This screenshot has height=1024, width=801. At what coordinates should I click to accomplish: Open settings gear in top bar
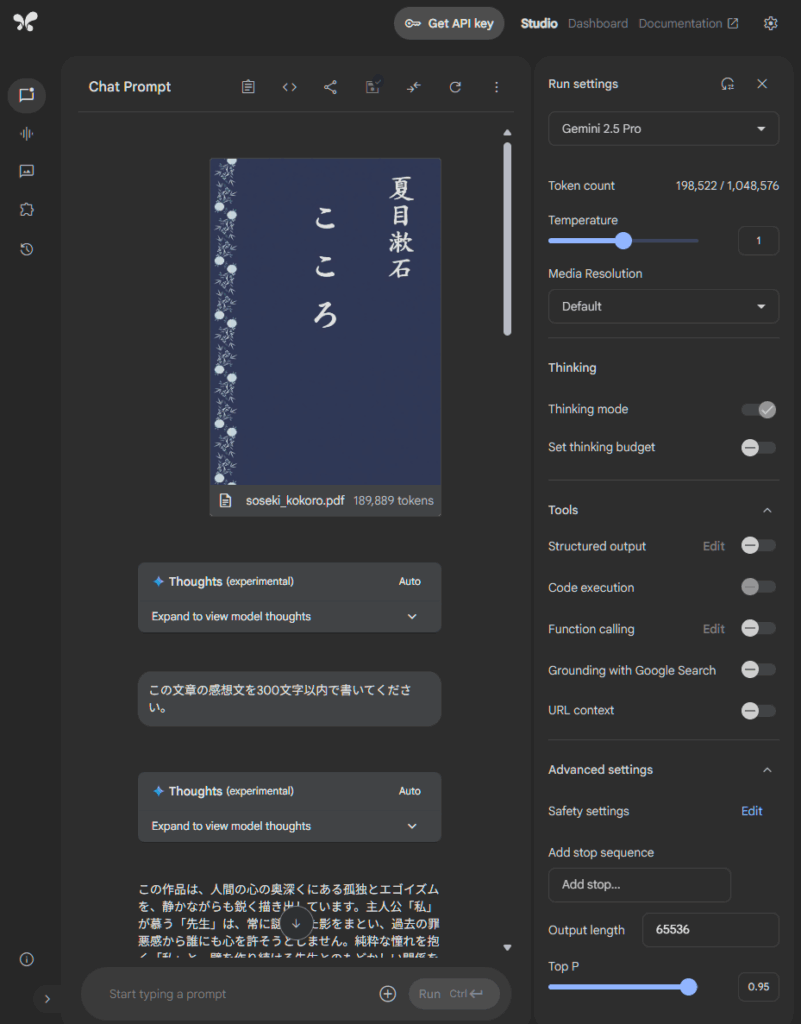pyautogui.click(x=770, y=24)
